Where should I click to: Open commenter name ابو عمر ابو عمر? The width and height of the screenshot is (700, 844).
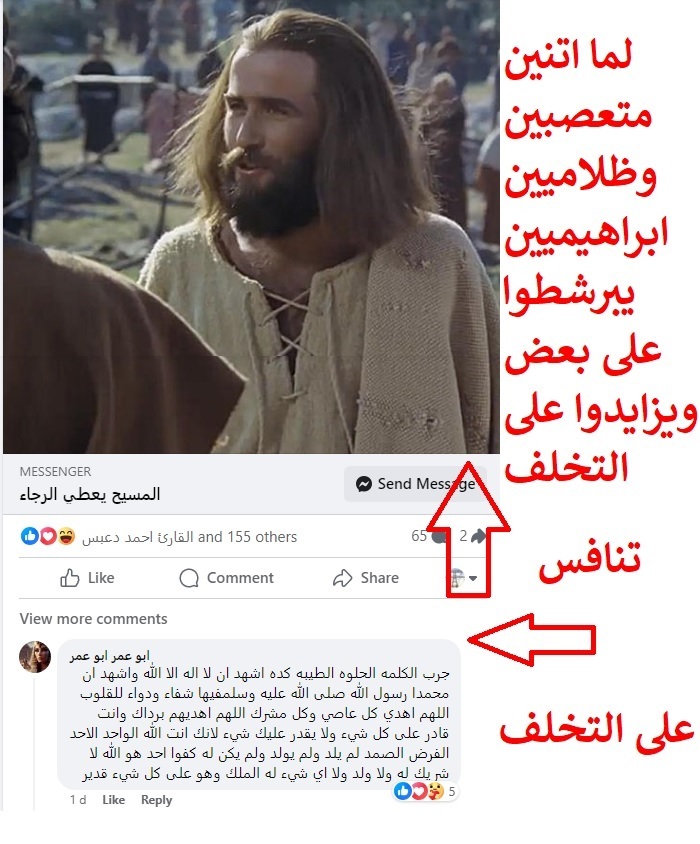click(109, 656)
